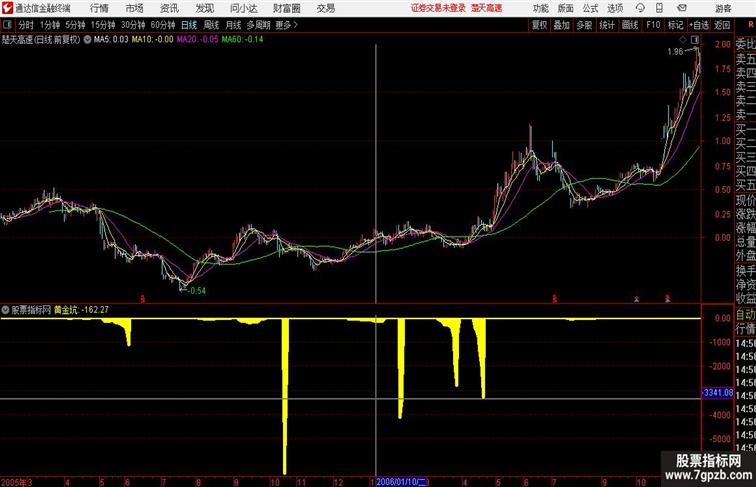The image size is (756, 487).
Task: Open the 多周期 multi-period view
Action: pyautogui.click(x=258, y=25)
